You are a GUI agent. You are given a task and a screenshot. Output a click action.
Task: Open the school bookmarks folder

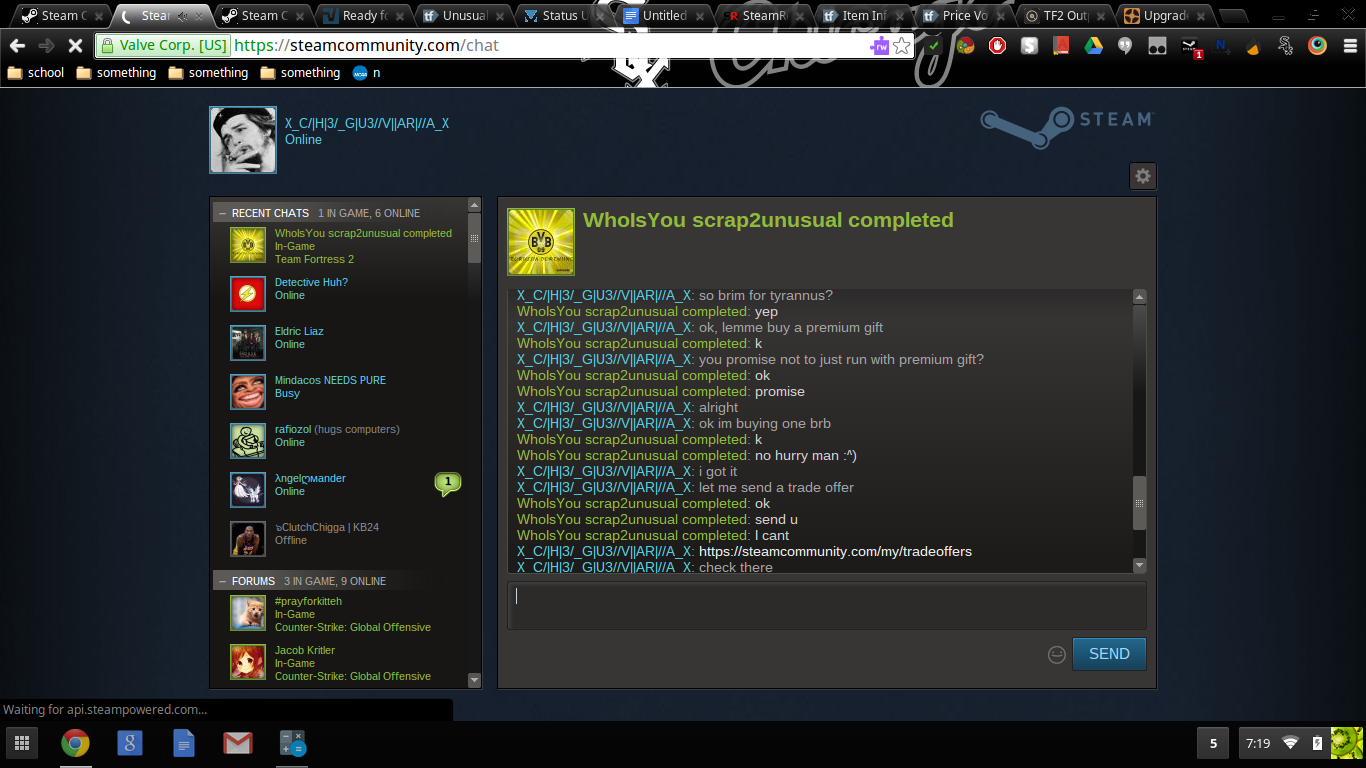tap(36, 73)
